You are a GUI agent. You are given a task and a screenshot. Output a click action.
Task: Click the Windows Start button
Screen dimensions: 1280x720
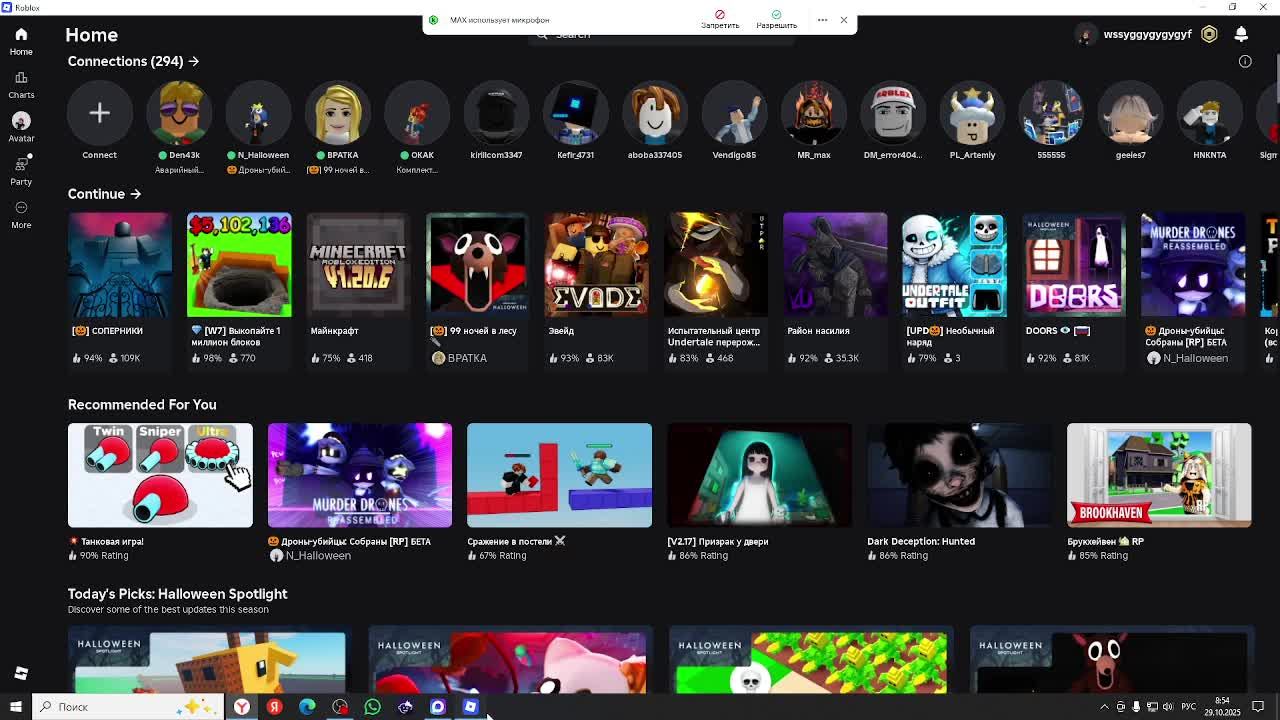[x=16, y=707]
